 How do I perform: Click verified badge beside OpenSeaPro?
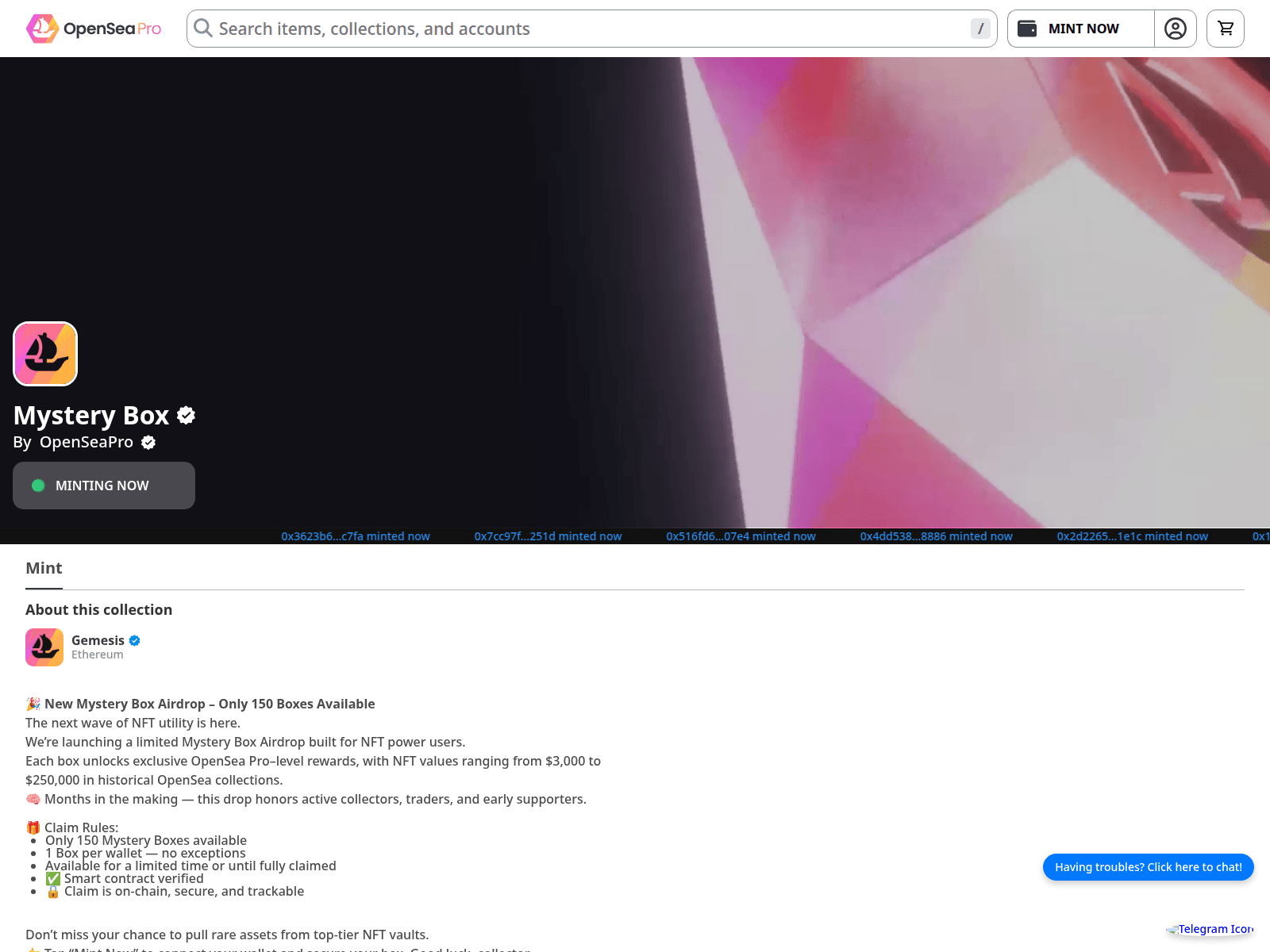coord(148,443)
